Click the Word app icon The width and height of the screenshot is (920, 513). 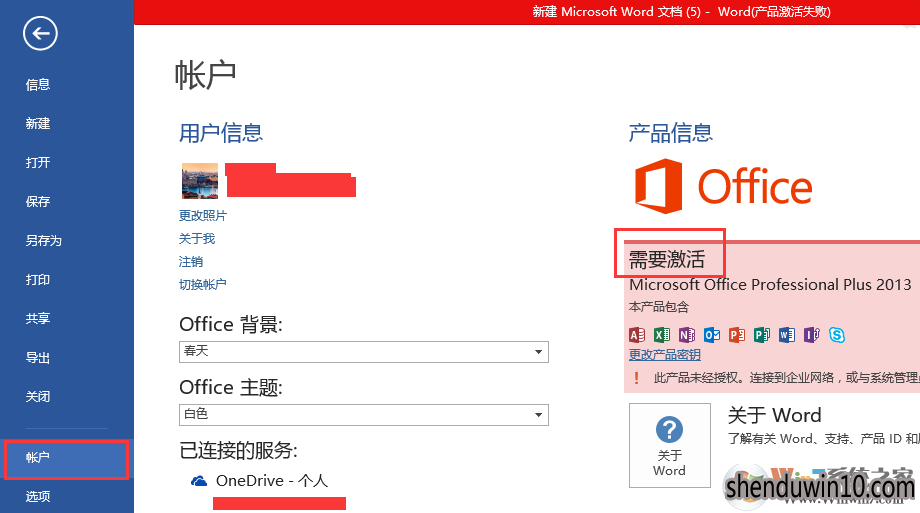pos(787,335)
